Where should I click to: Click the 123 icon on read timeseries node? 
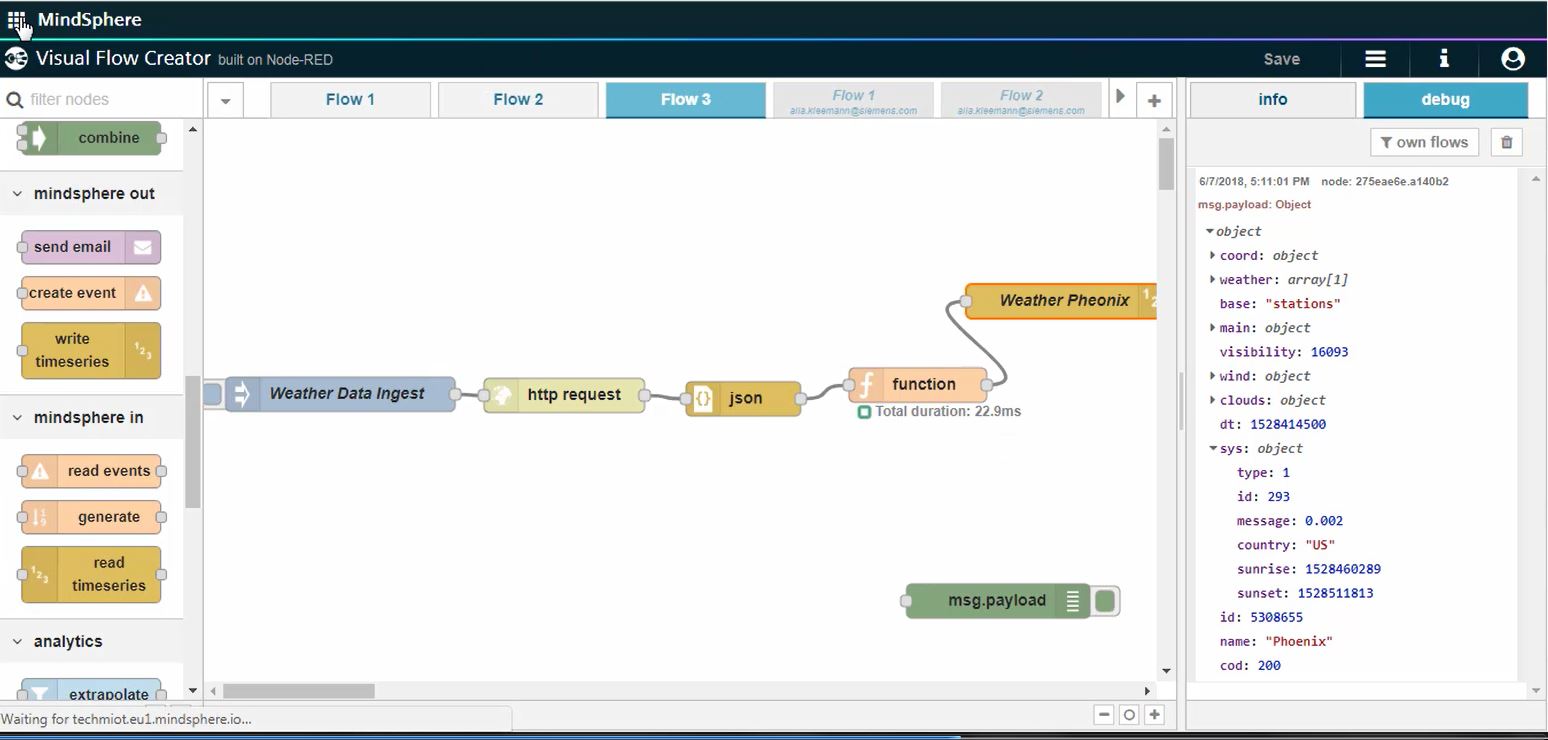point(40,574)
